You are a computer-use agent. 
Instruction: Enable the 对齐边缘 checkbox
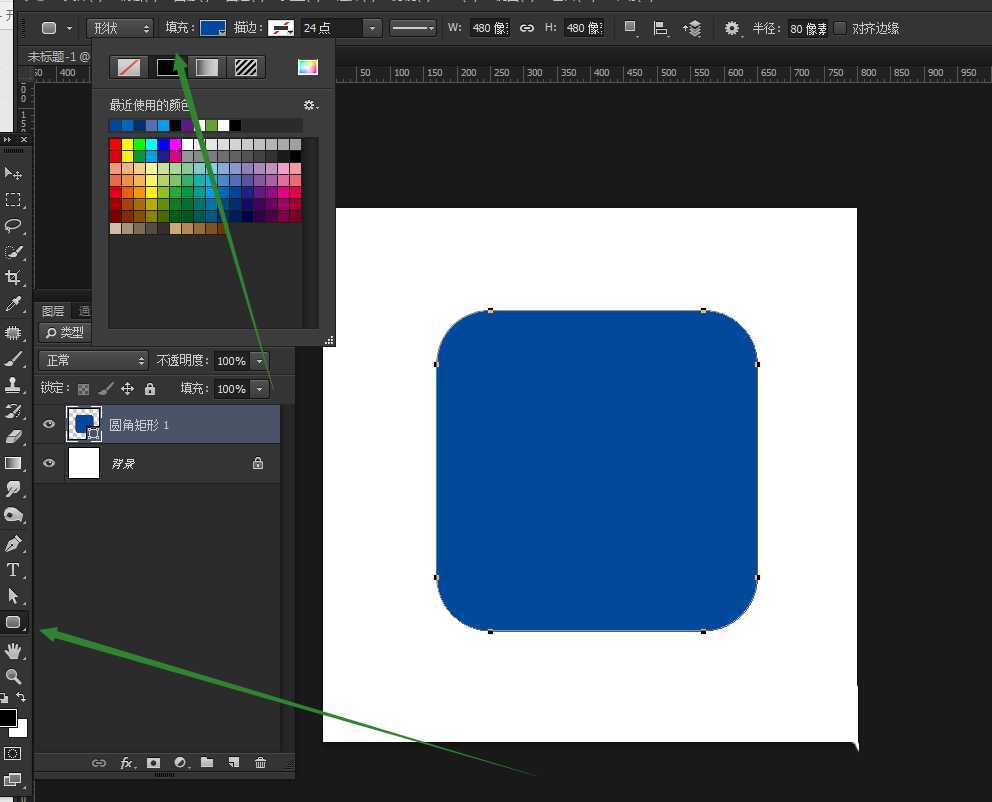click(x=840, y=28)
